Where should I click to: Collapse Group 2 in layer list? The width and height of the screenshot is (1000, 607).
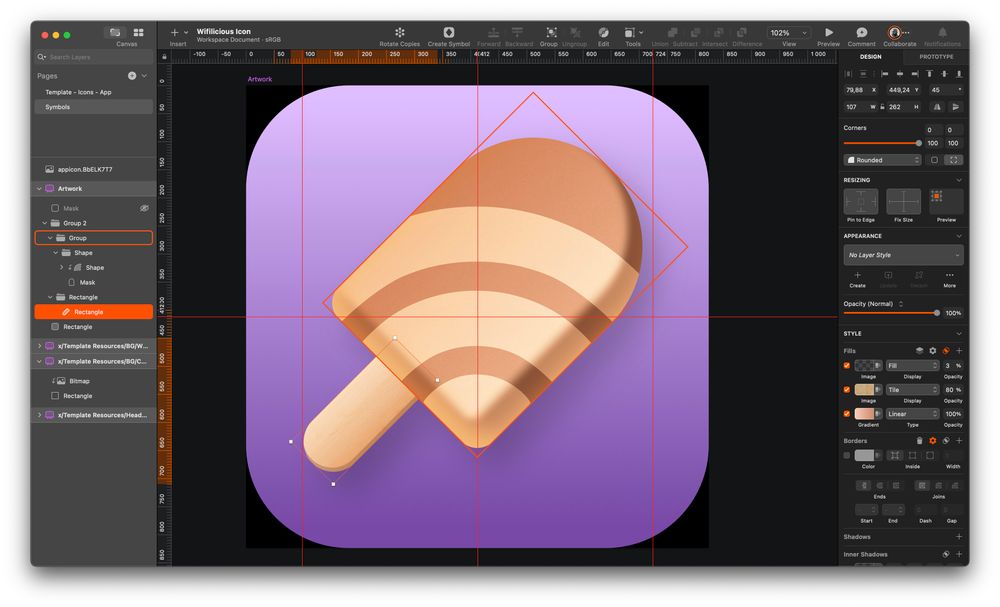(x=45, y=223)
